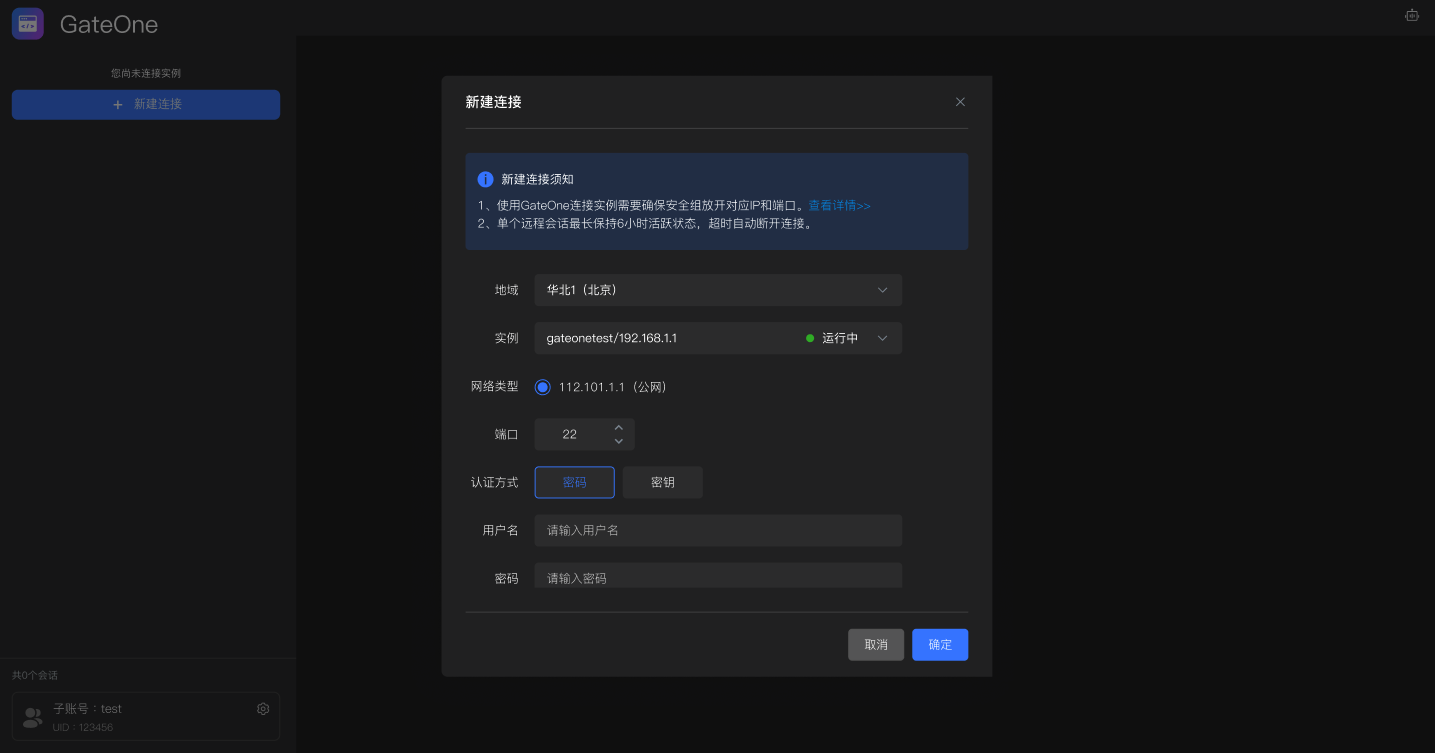Select 密码 authentication method
The image size is (1435, 753).
coord(575,482)
